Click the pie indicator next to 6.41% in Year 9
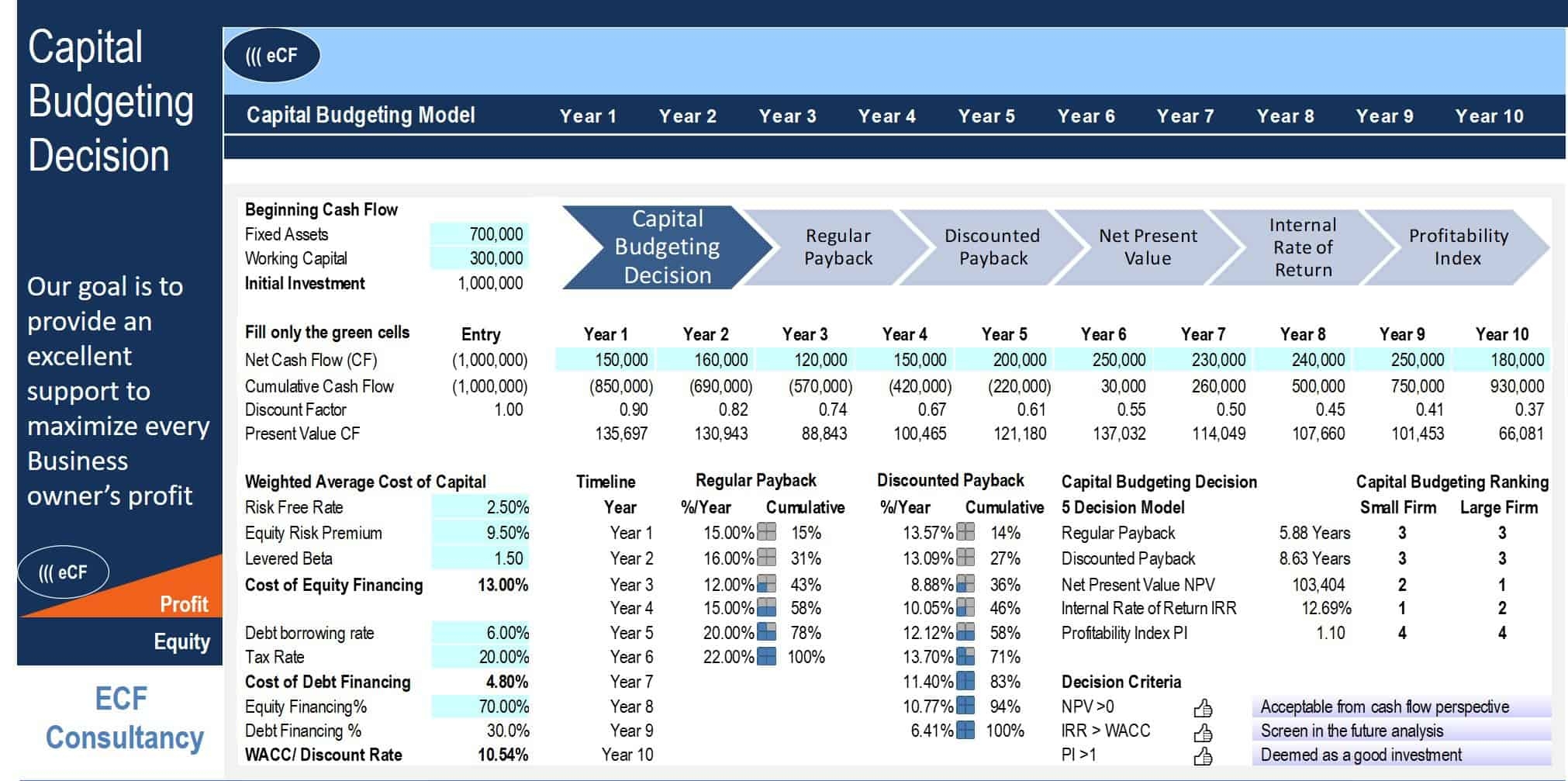 coord(964,731)
